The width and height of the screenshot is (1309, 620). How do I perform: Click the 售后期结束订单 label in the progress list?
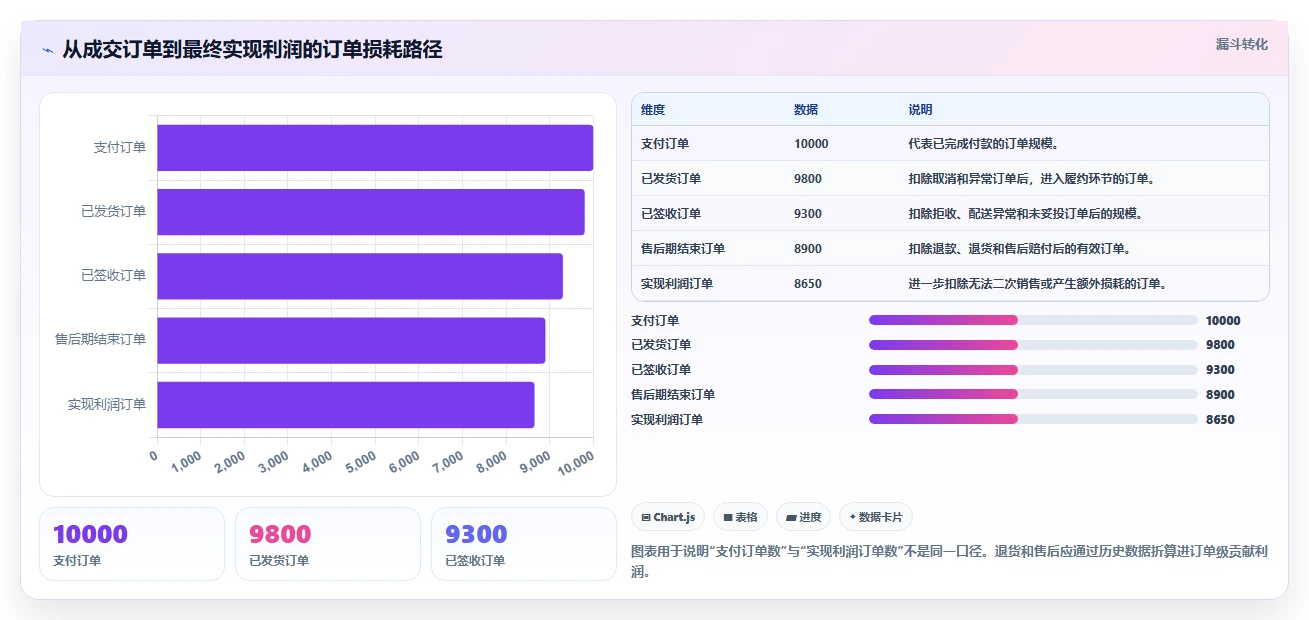[673, 394]
